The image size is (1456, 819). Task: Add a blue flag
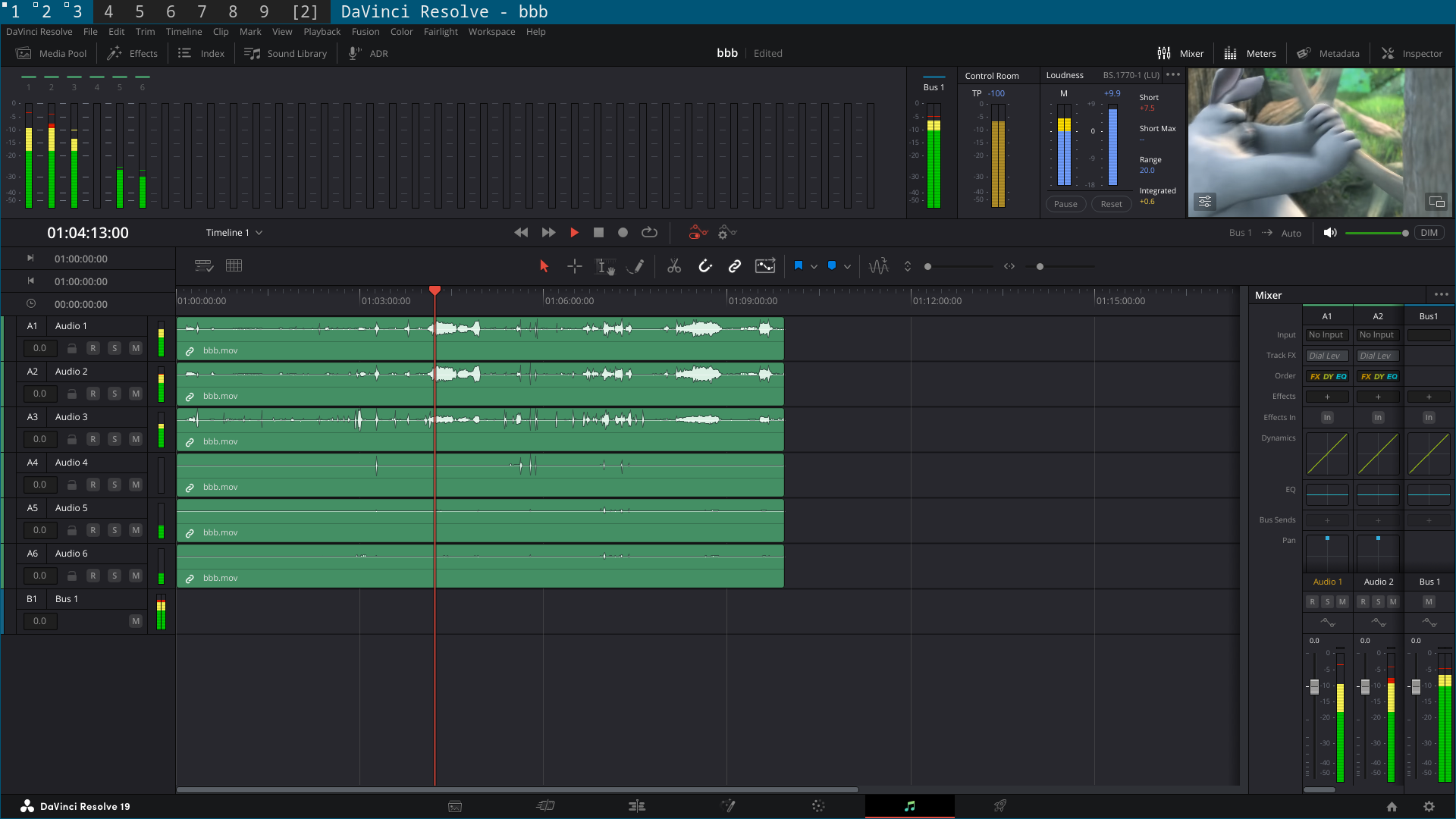tap(798, 266)
